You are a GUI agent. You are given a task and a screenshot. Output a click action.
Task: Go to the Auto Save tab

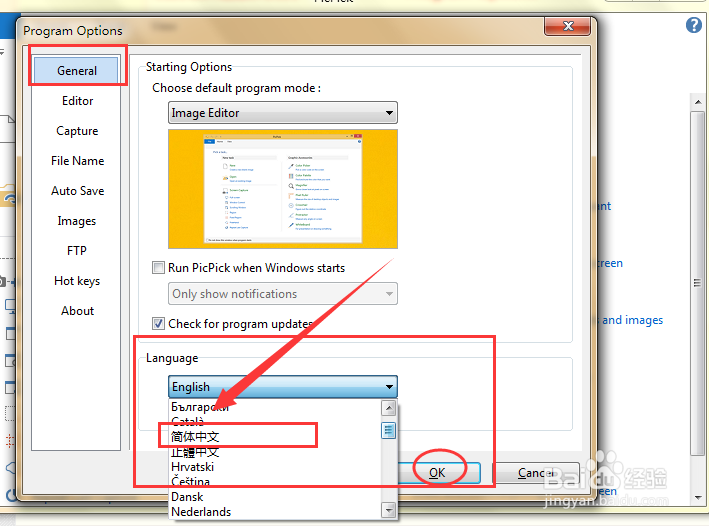pyautogui.click(x=77, y=191)
